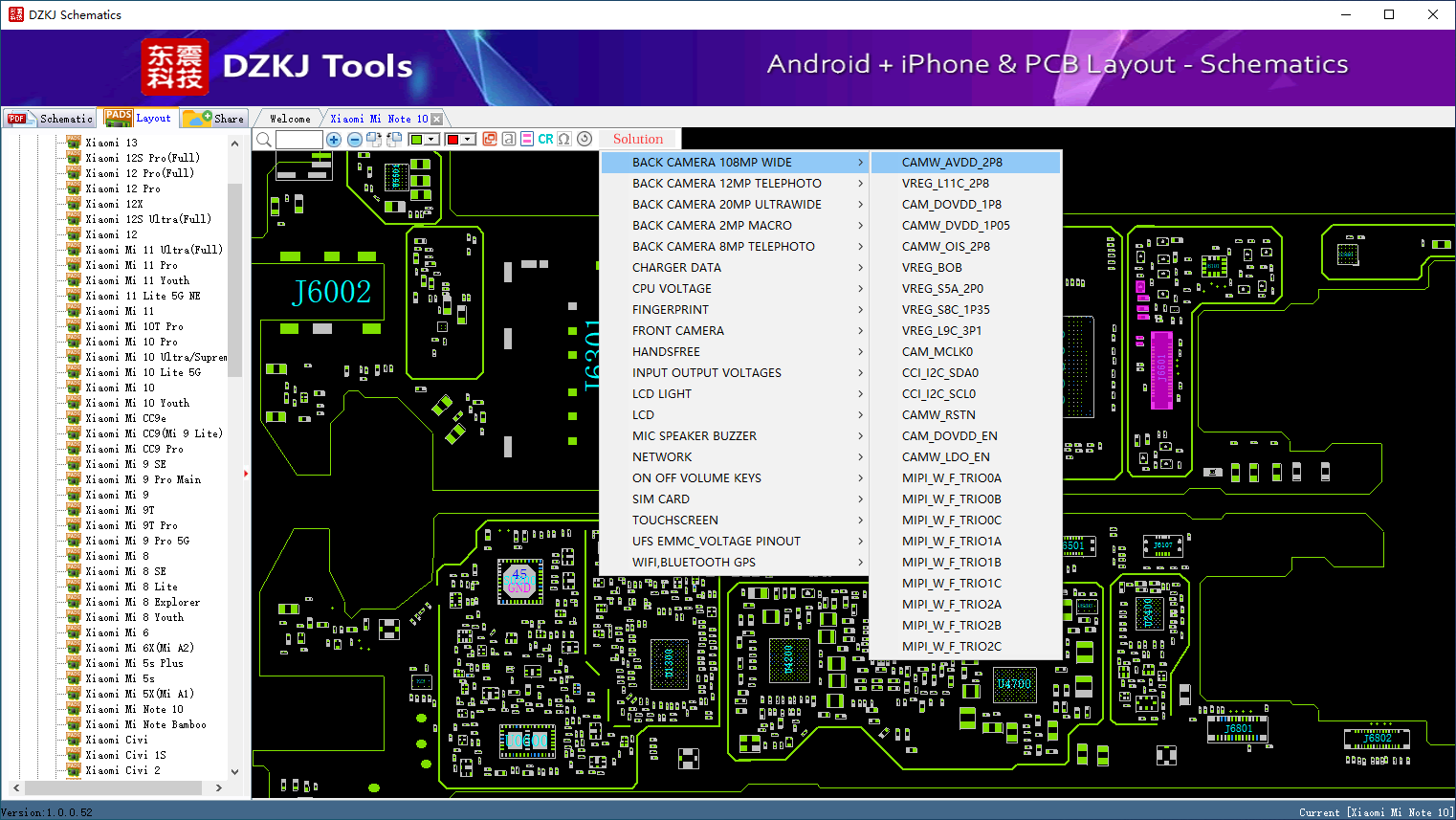Image resolution: width=1456 pixels, height=820 pixels.
Task: Click the device tree scroll down arrow
Action: [x=234, y=771]
